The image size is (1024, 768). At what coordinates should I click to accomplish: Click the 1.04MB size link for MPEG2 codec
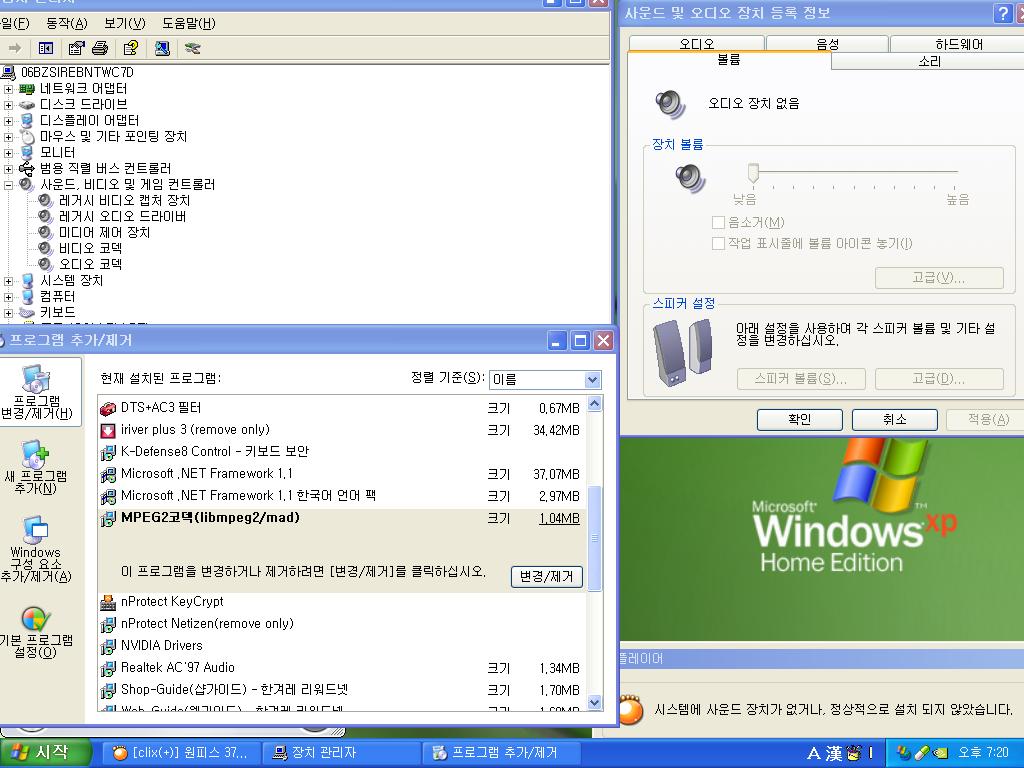[559, 519]
